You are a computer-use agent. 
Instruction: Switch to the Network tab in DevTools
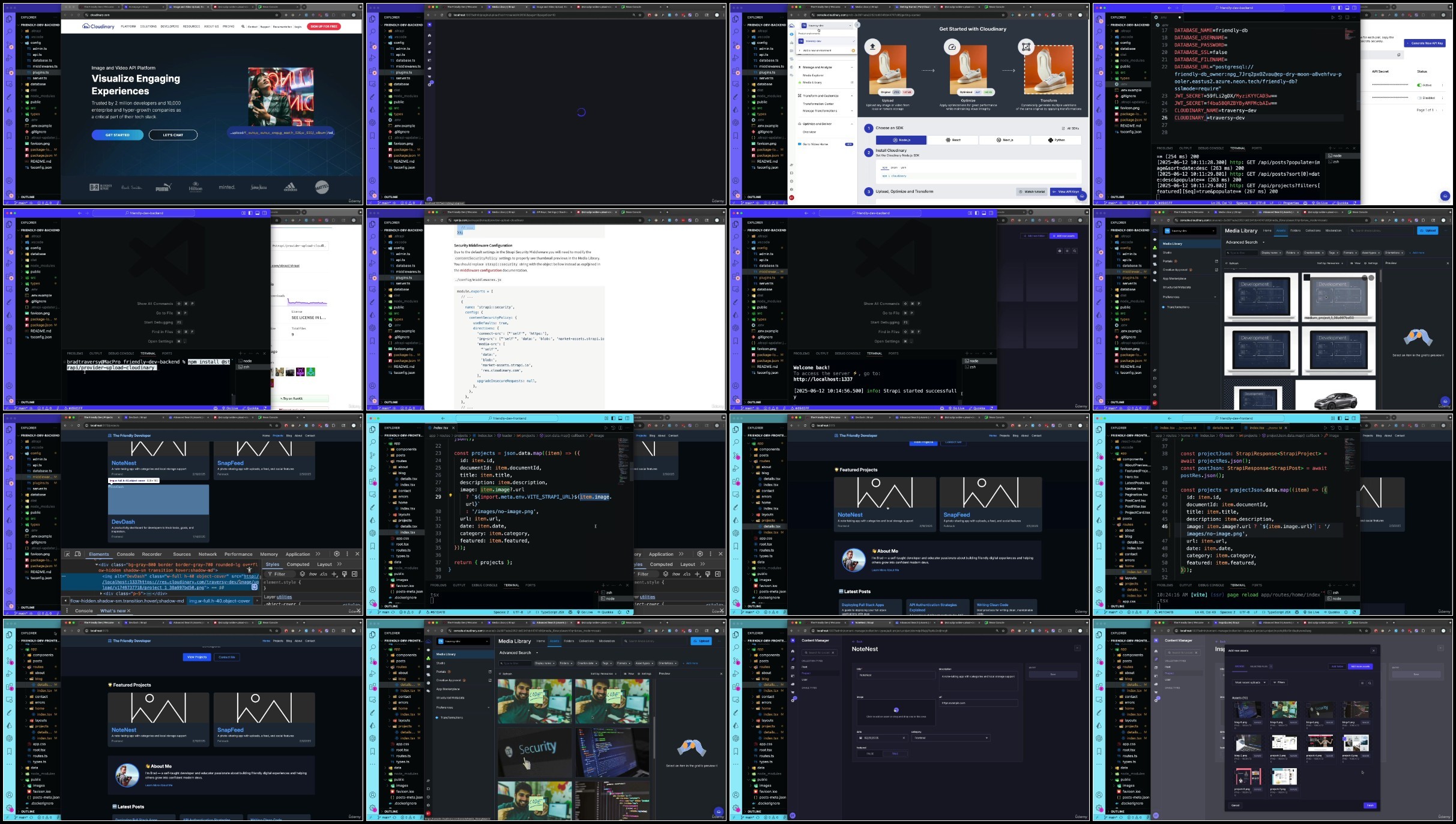pos(208,554)
